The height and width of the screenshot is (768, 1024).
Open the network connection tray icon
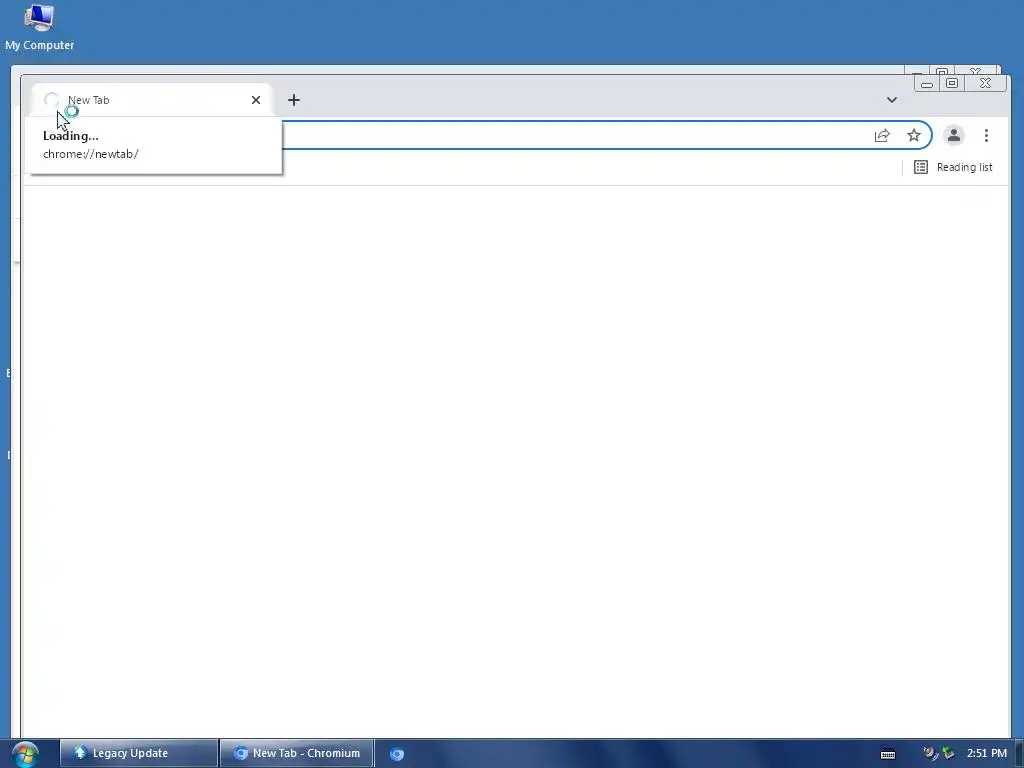[948, 754]
